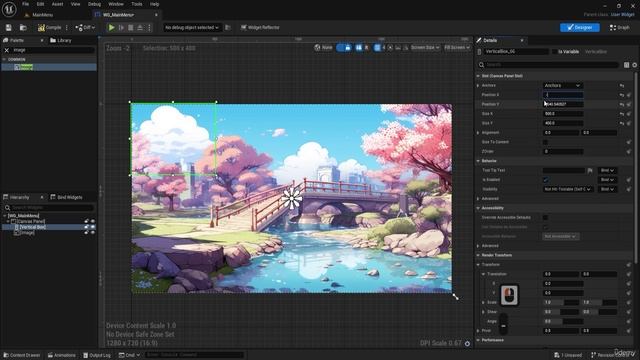Toggle lock for Image row
This screenshot has height=360, width=640.
[x=86, y=233]
